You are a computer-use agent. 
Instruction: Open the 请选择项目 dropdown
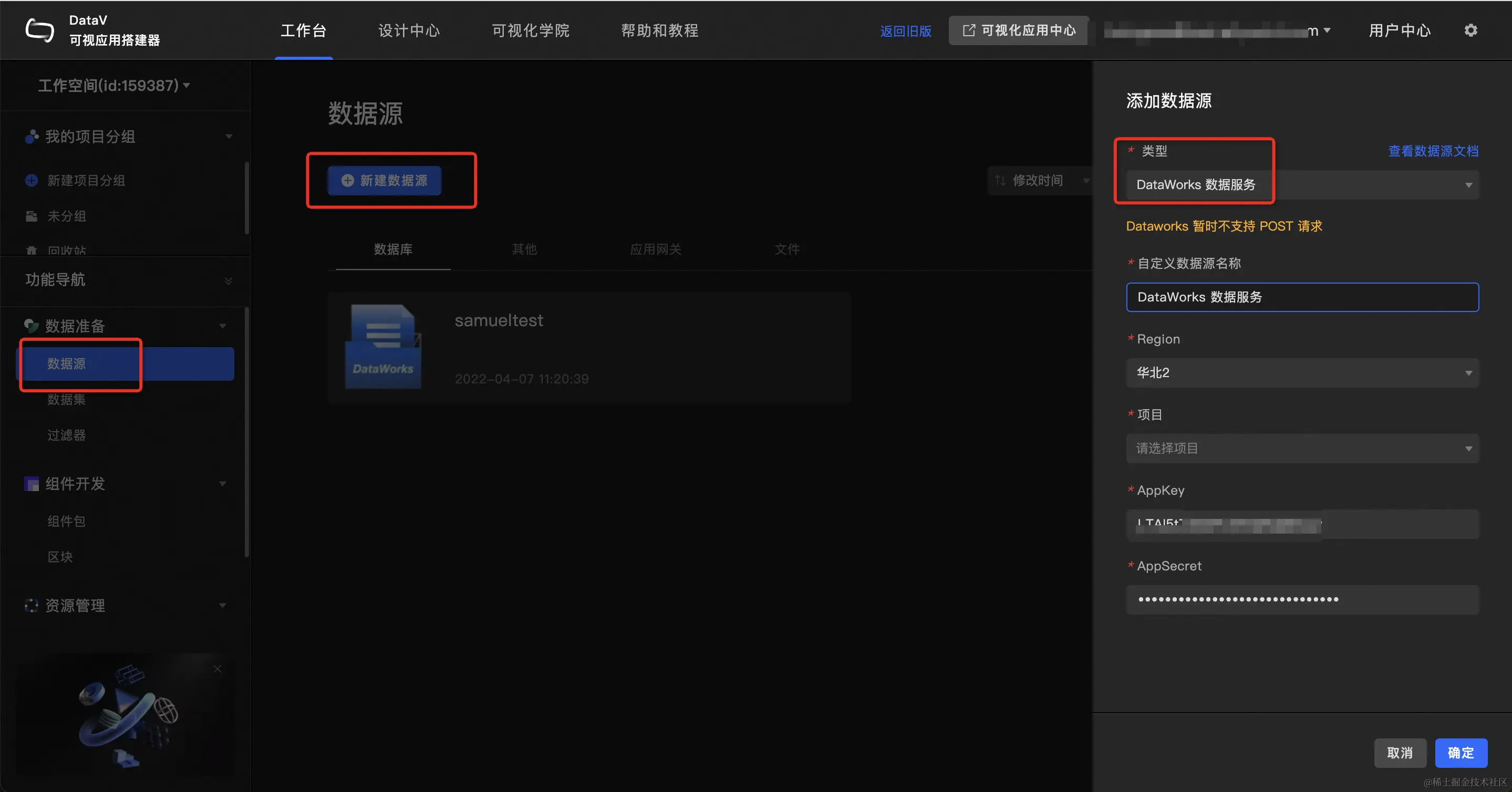click(1302, 448)
